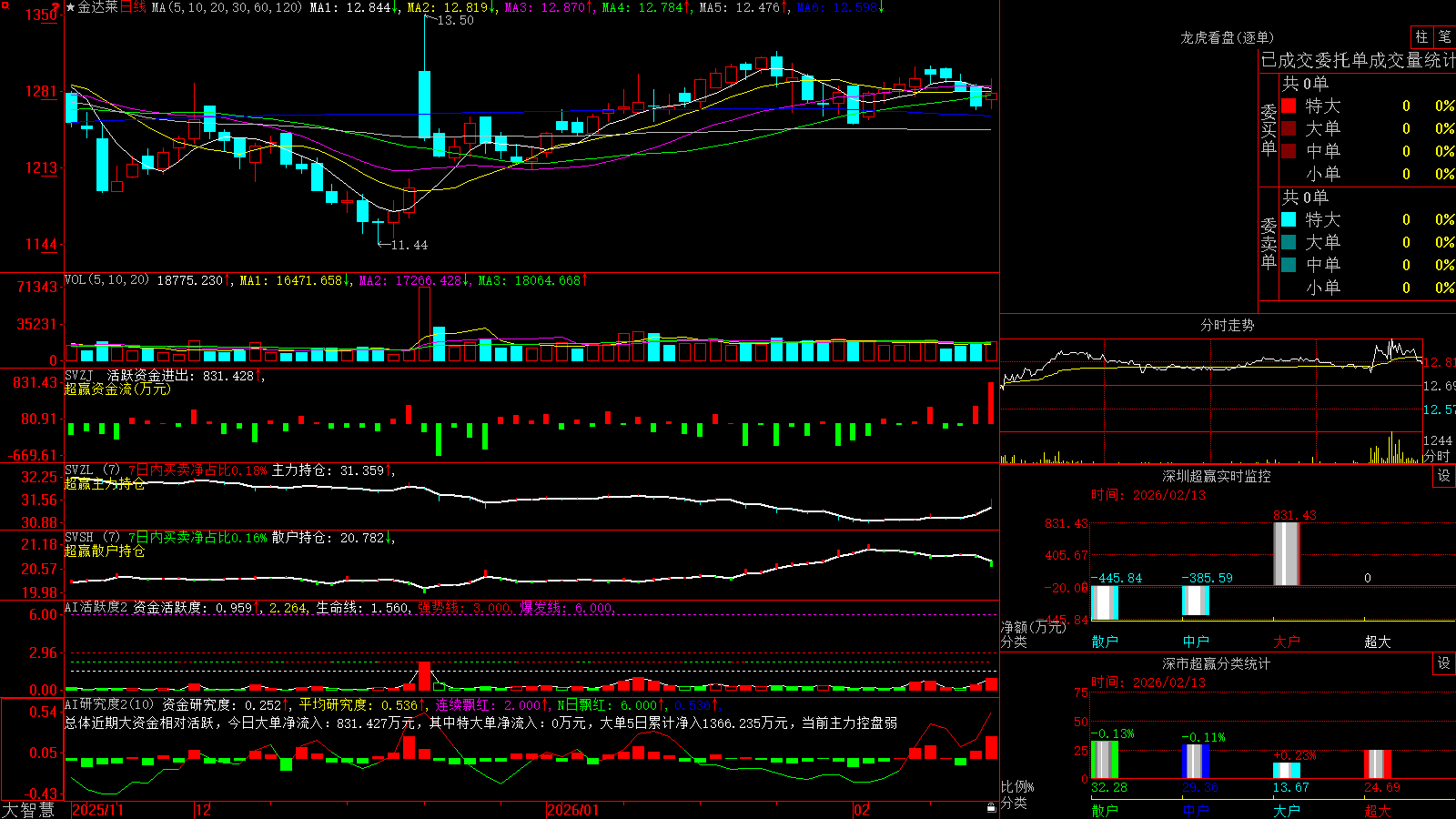Open 设 settings for 深市超赢分类统计
This screenshot has height=819, width=1456.
[1444, 663]
